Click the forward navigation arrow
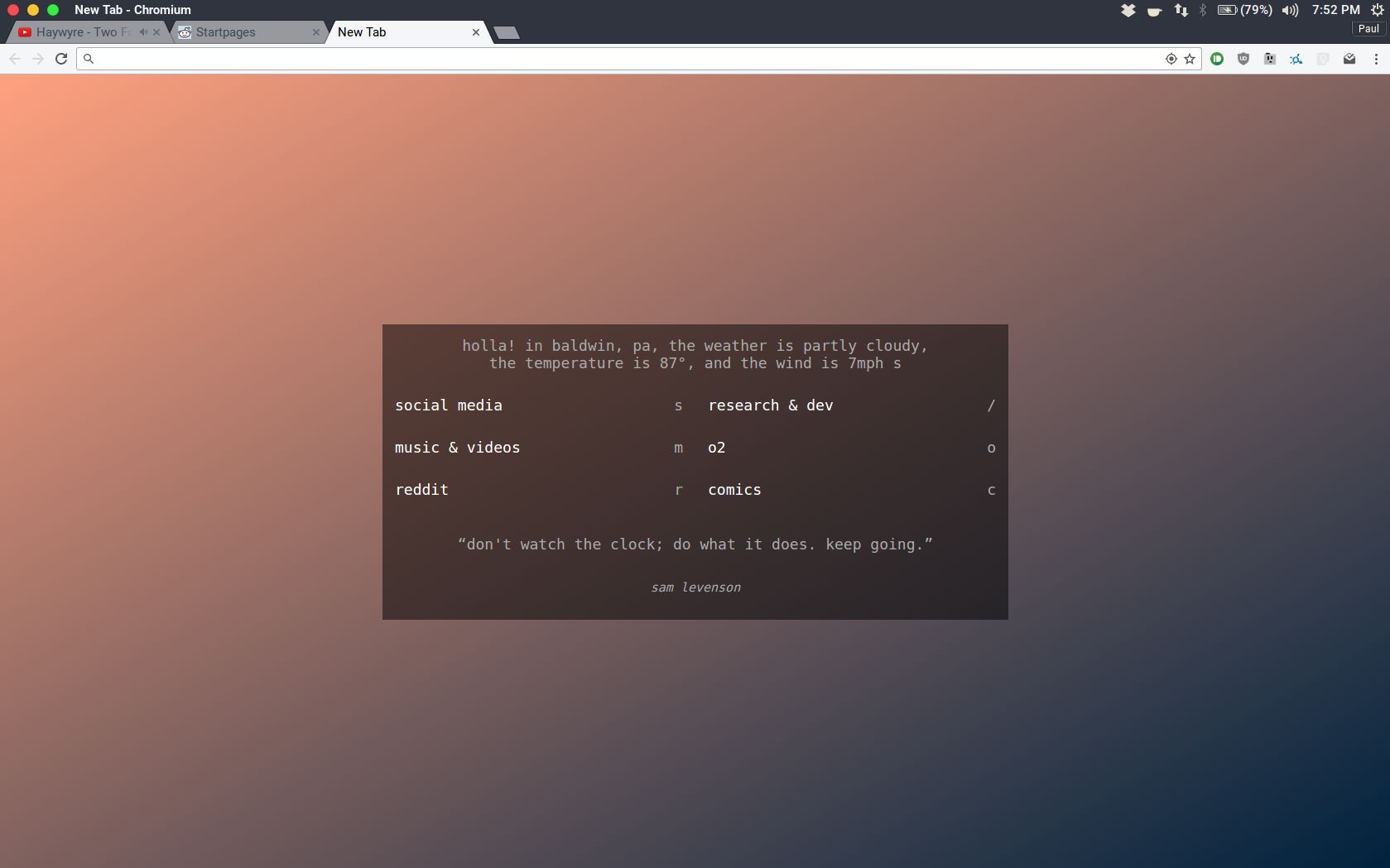Viewport: 1390px width, 868px height. point(38,59)
